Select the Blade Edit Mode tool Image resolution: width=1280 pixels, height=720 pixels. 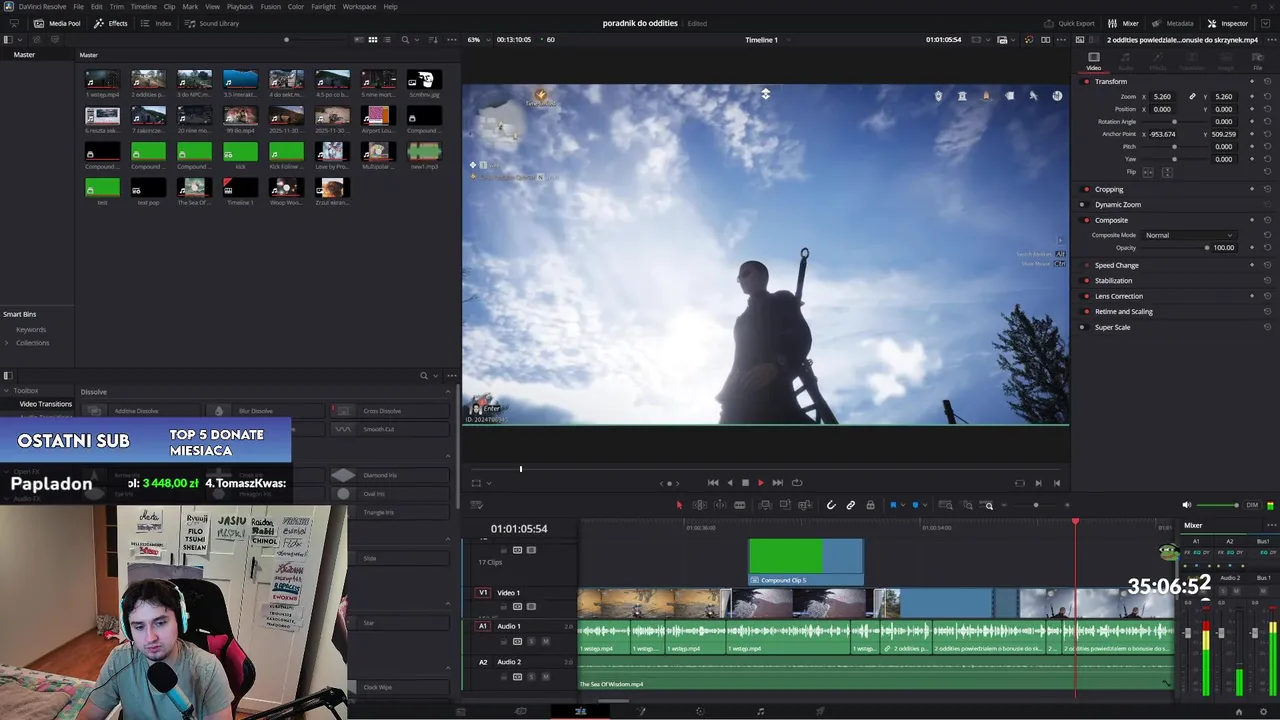coord(740,505)
